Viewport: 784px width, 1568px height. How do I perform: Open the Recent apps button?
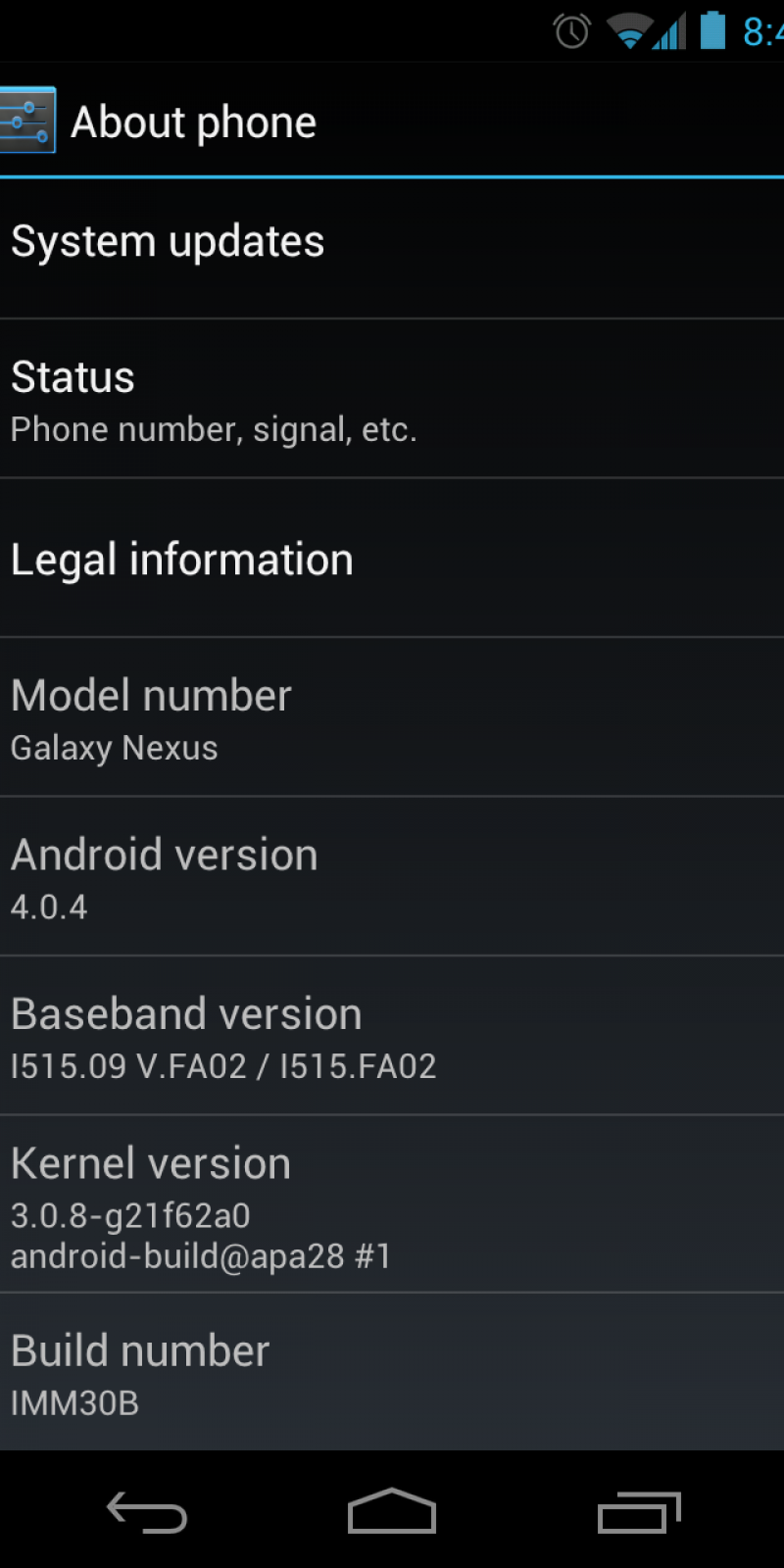[639, 1512]
